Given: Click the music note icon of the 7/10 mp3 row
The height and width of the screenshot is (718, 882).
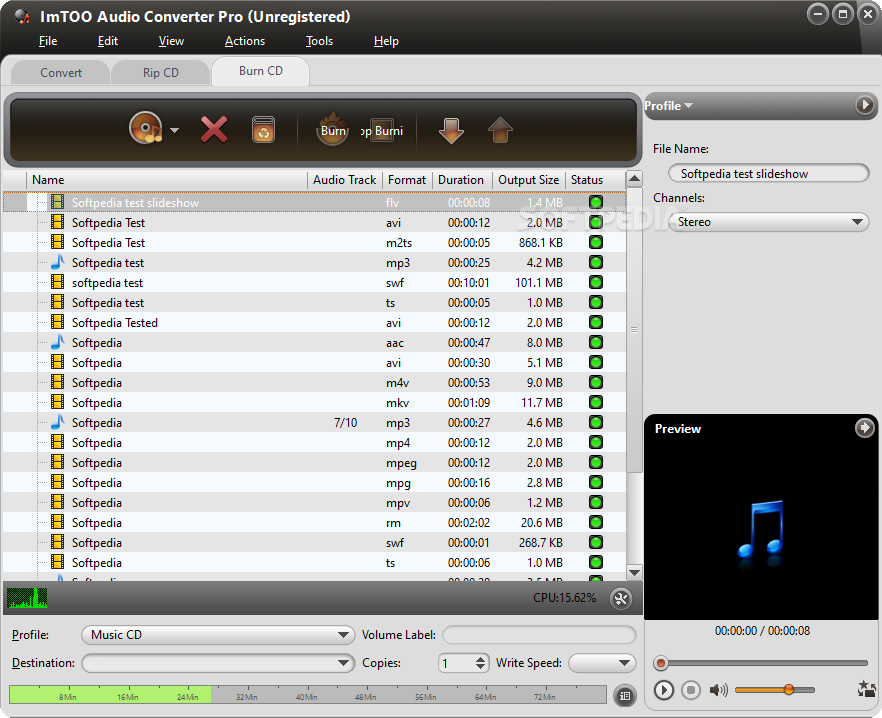Looking at the screenshot, I should (57, 421).
